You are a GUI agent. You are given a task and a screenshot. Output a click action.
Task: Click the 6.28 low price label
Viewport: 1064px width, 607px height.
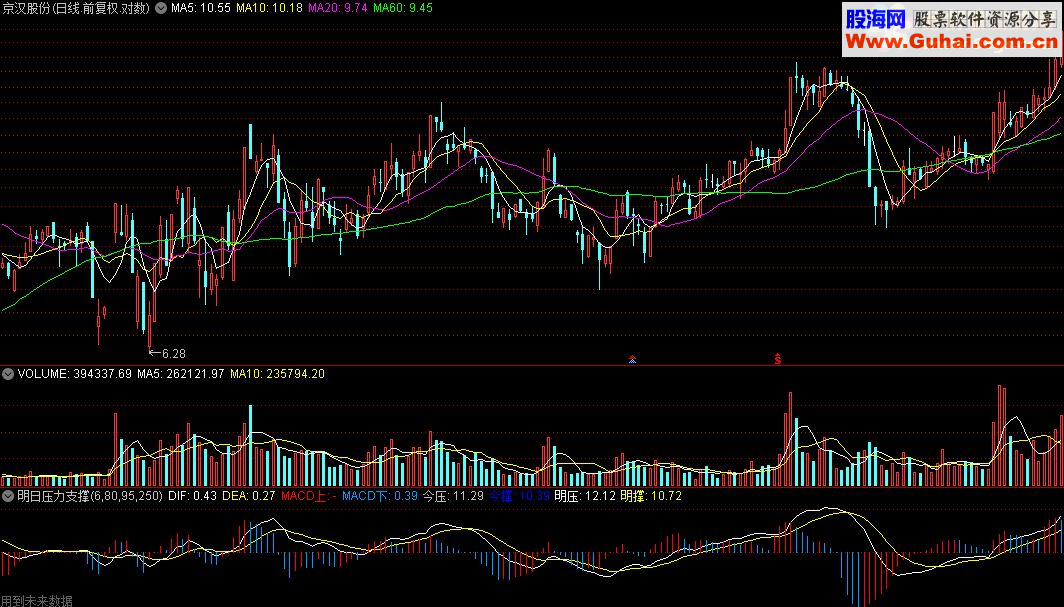(x=174, y=353)
